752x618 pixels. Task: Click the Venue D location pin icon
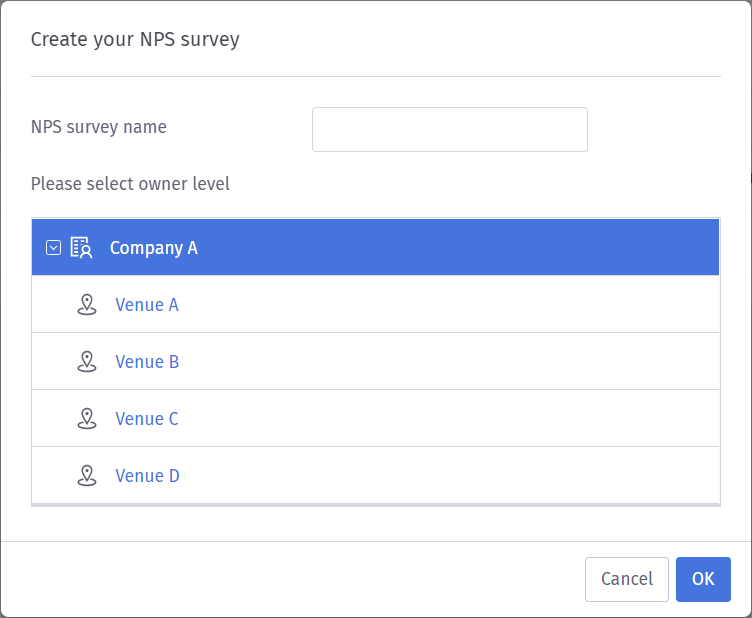[87, 476]
